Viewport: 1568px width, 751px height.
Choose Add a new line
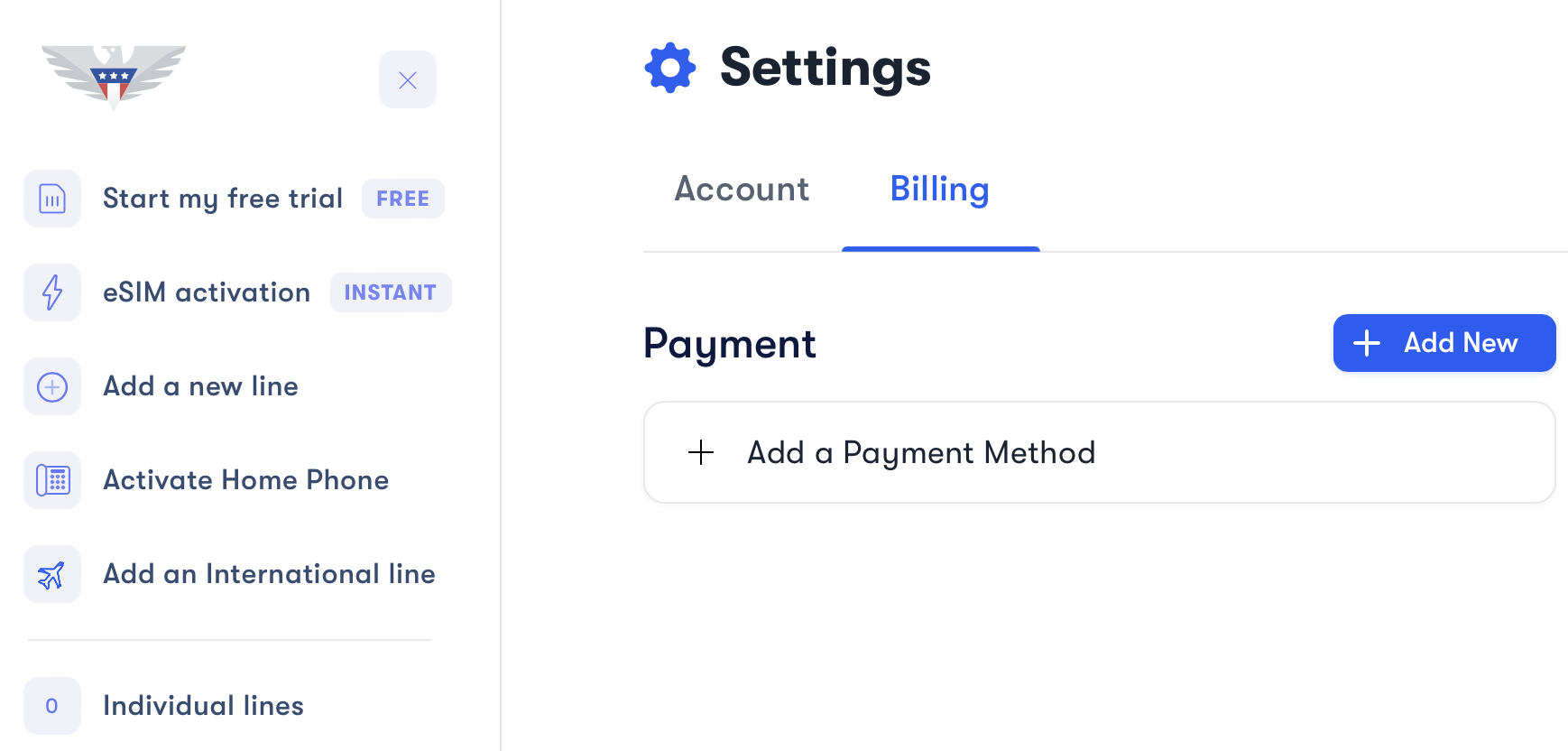200,386
